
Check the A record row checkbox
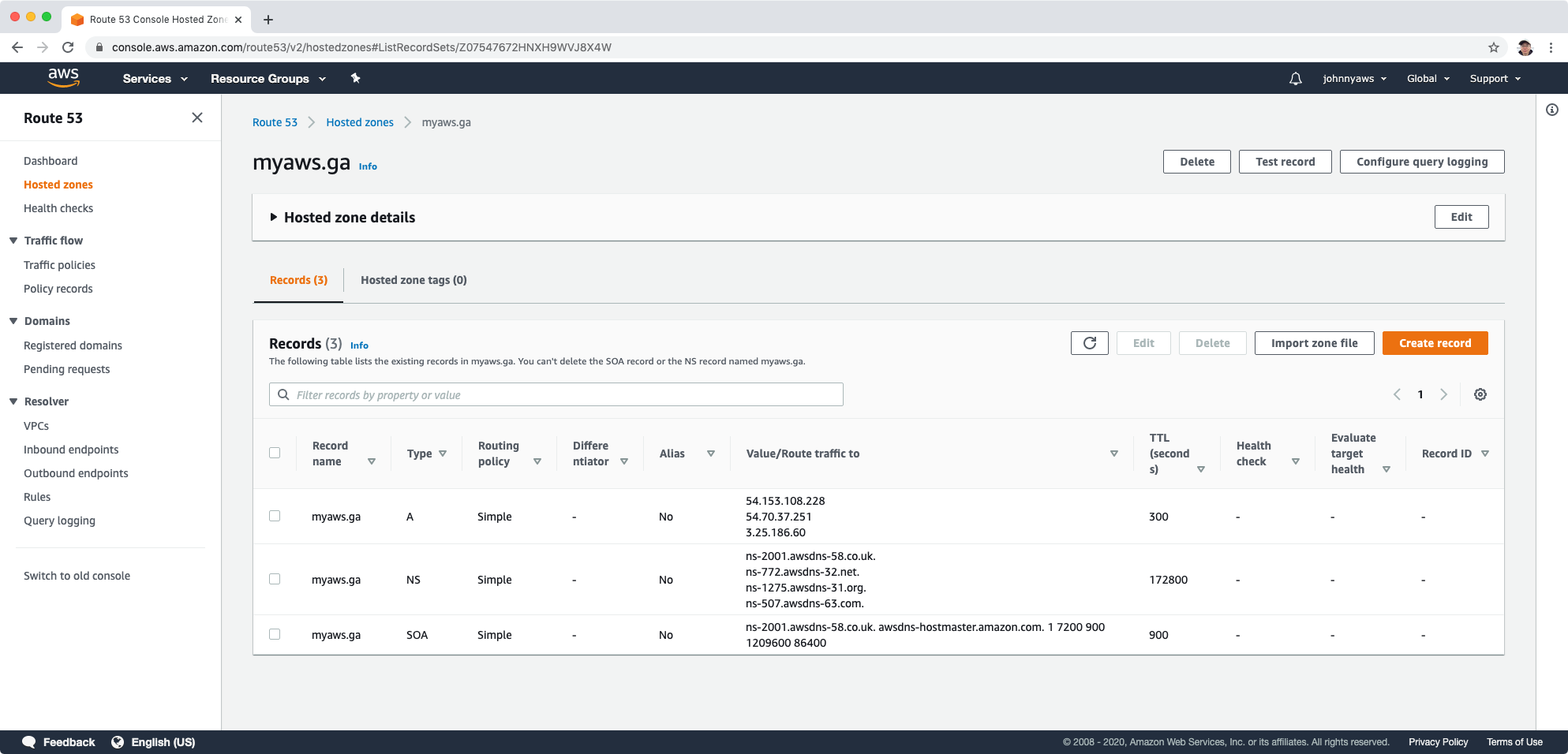click(275, 516)
